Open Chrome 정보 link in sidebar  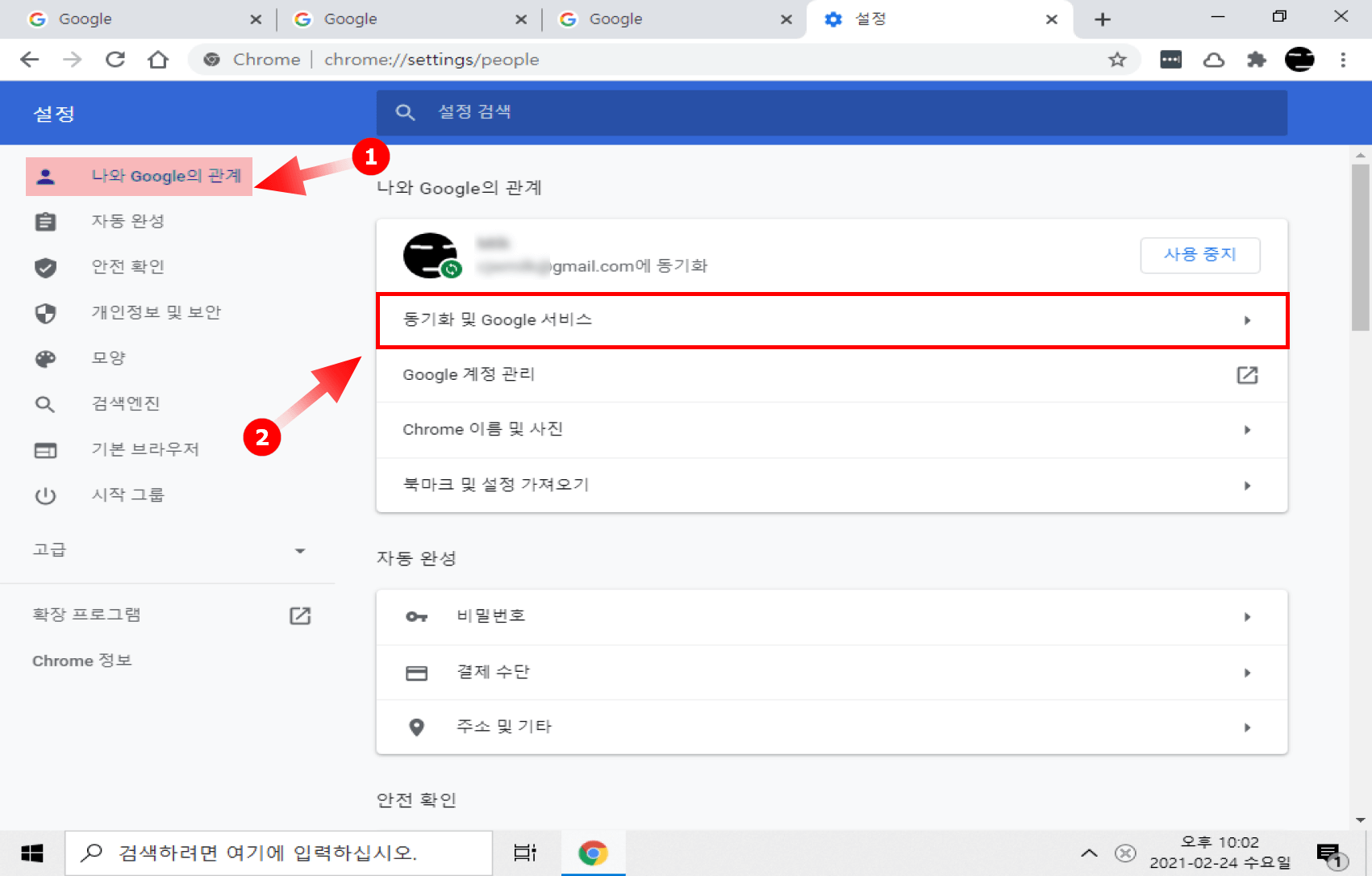pyautogui.click(x=82, y=661)
